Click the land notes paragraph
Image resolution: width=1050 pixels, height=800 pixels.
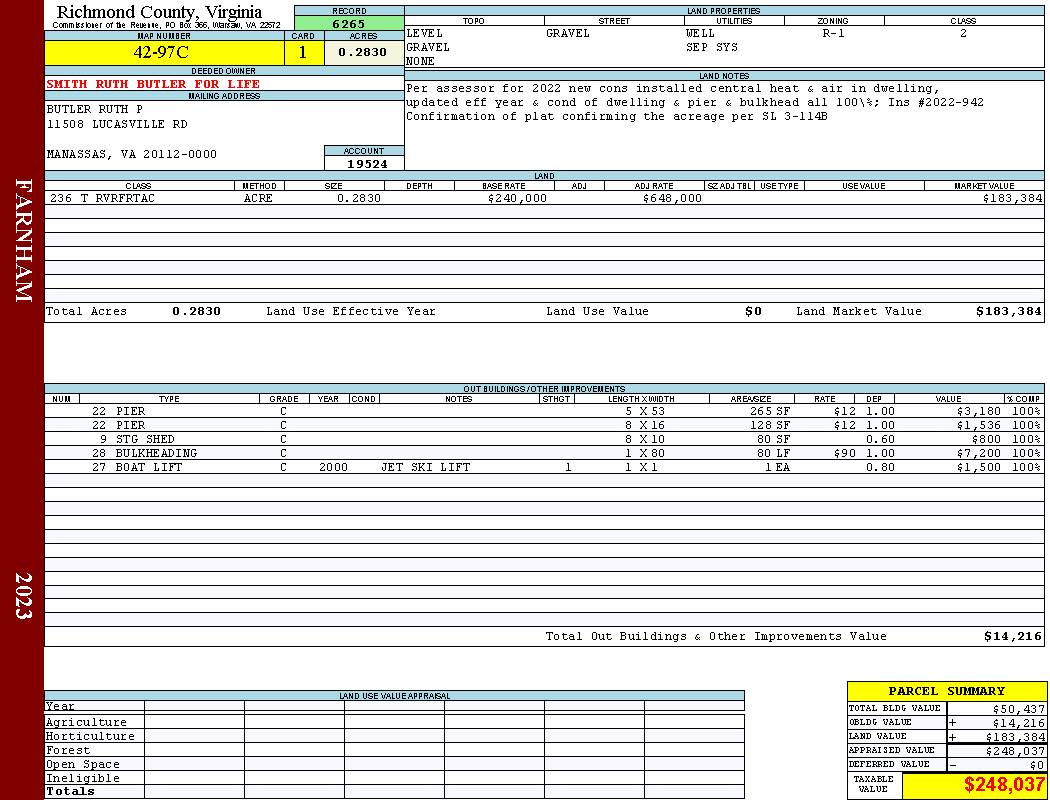tap(694, 102)
